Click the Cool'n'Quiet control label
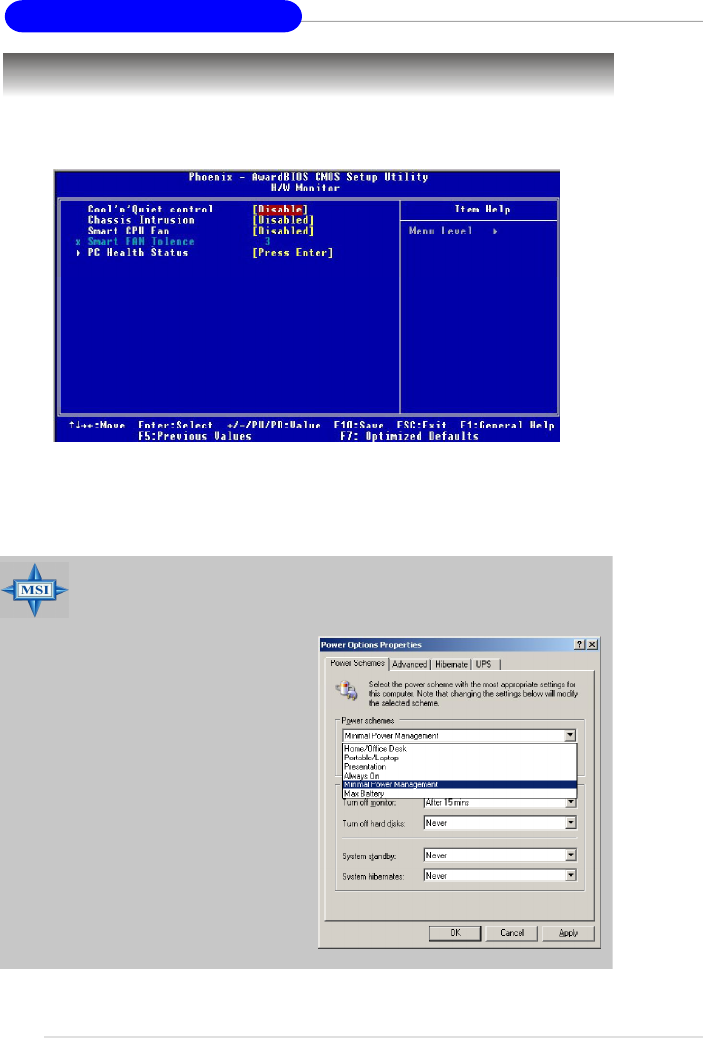 (150, 209)
